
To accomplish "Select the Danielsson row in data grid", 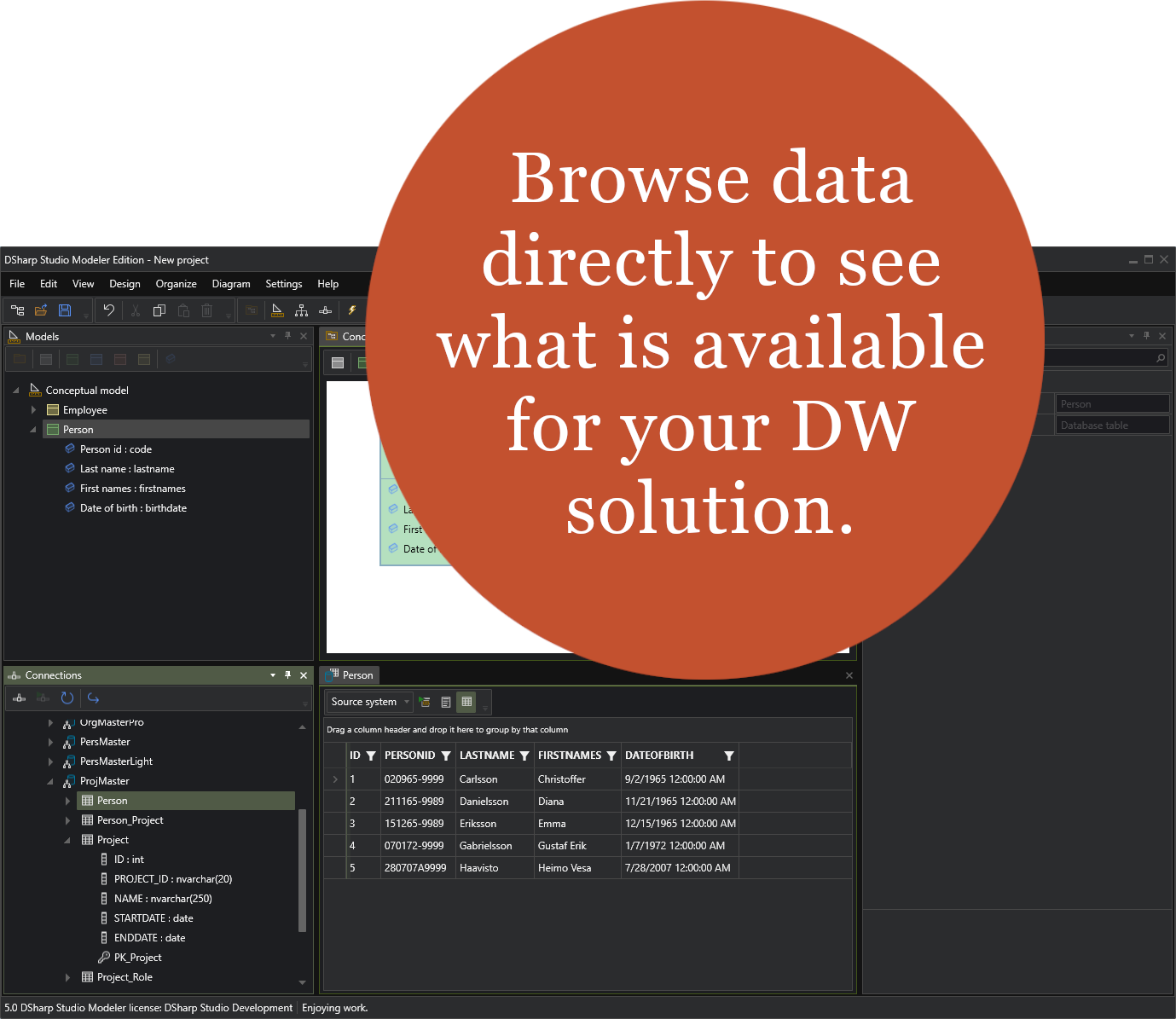I will (484, 802).
